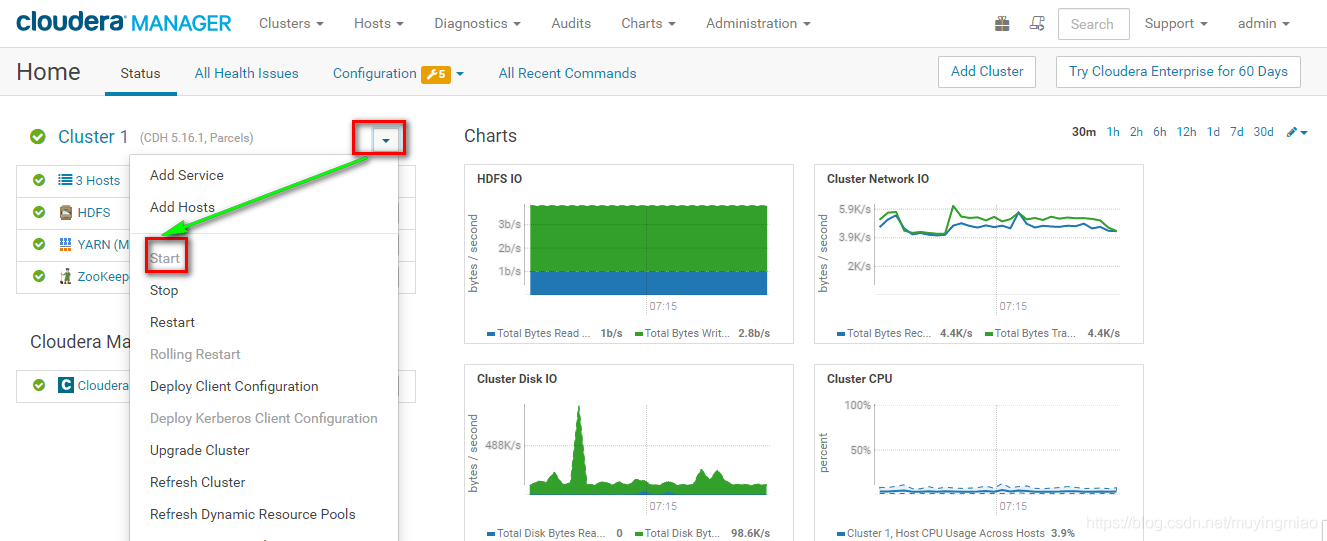Click the hosts list icon
Screen dimensions: 1327x541
[x=65, y=180]
